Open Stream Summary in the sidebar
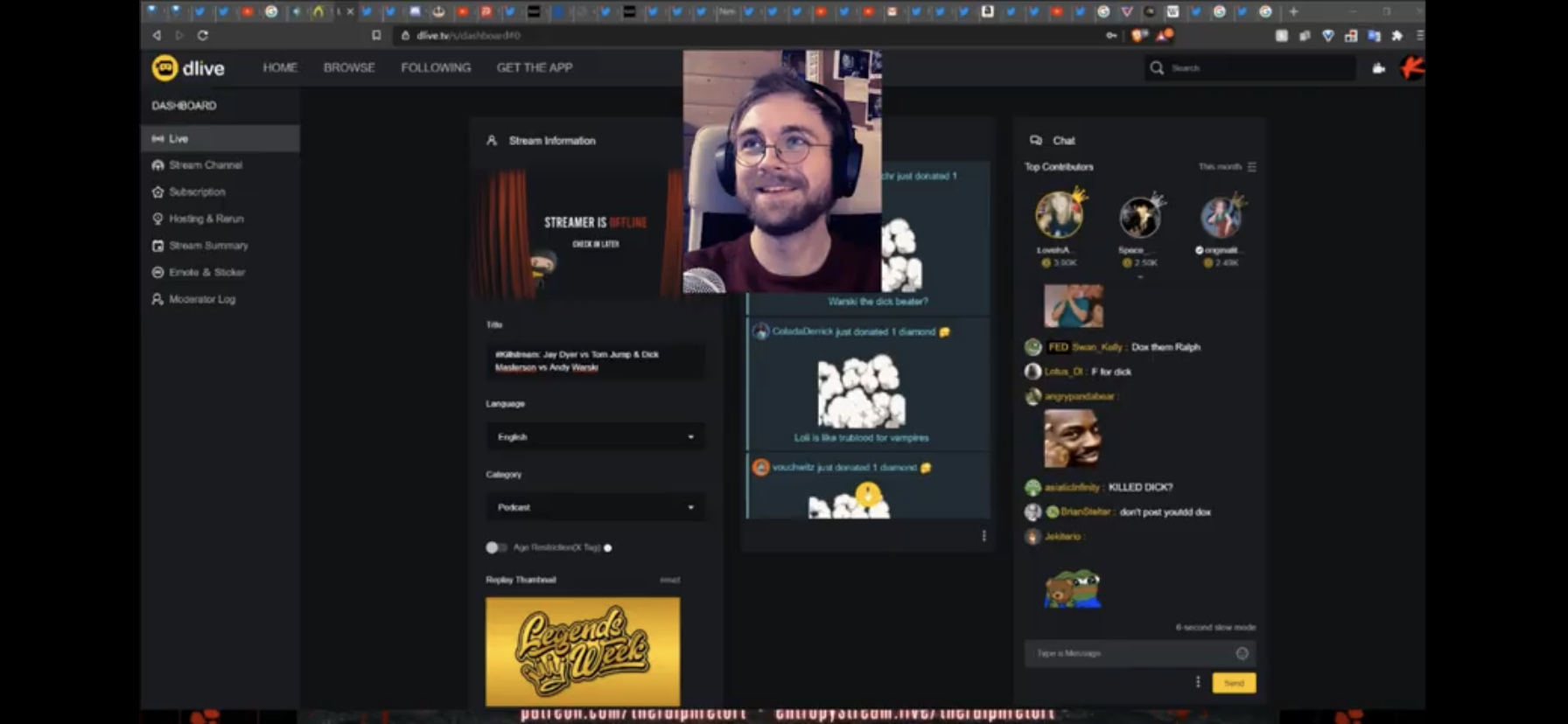 208,246
